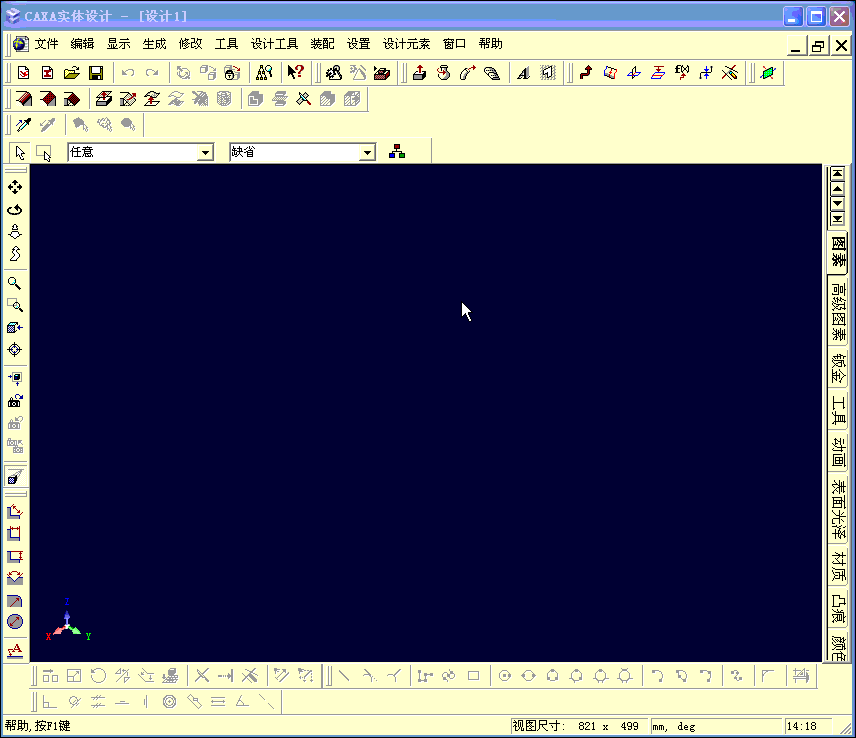Select the orbit rotate camera tool
This screenshot has height=738, width=856.
point(15,210)
